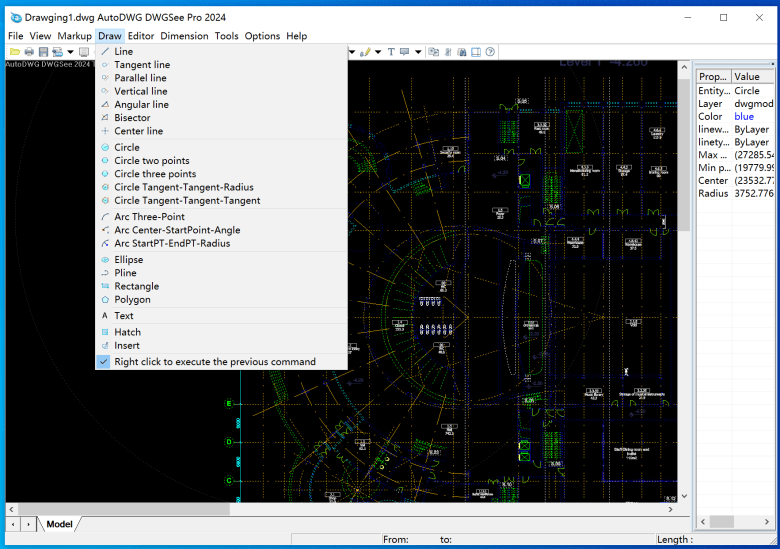The image size is (780, 549).
Task: Choose Bisector in Draw menu
Action: (221, 118)
